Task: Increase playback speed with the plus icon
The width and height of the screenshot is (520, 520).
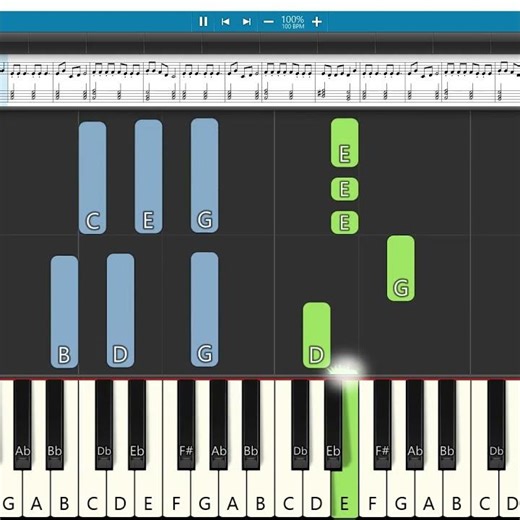Action: [317, 22]
